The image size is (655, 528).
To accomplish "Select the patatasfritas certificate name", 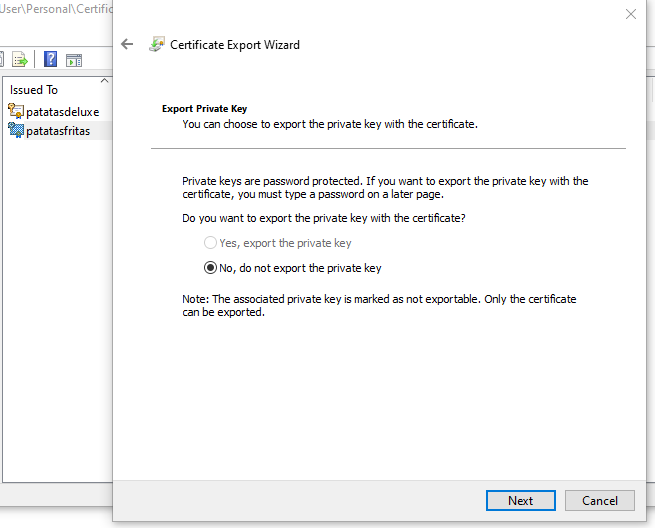I will coord(58,131).
